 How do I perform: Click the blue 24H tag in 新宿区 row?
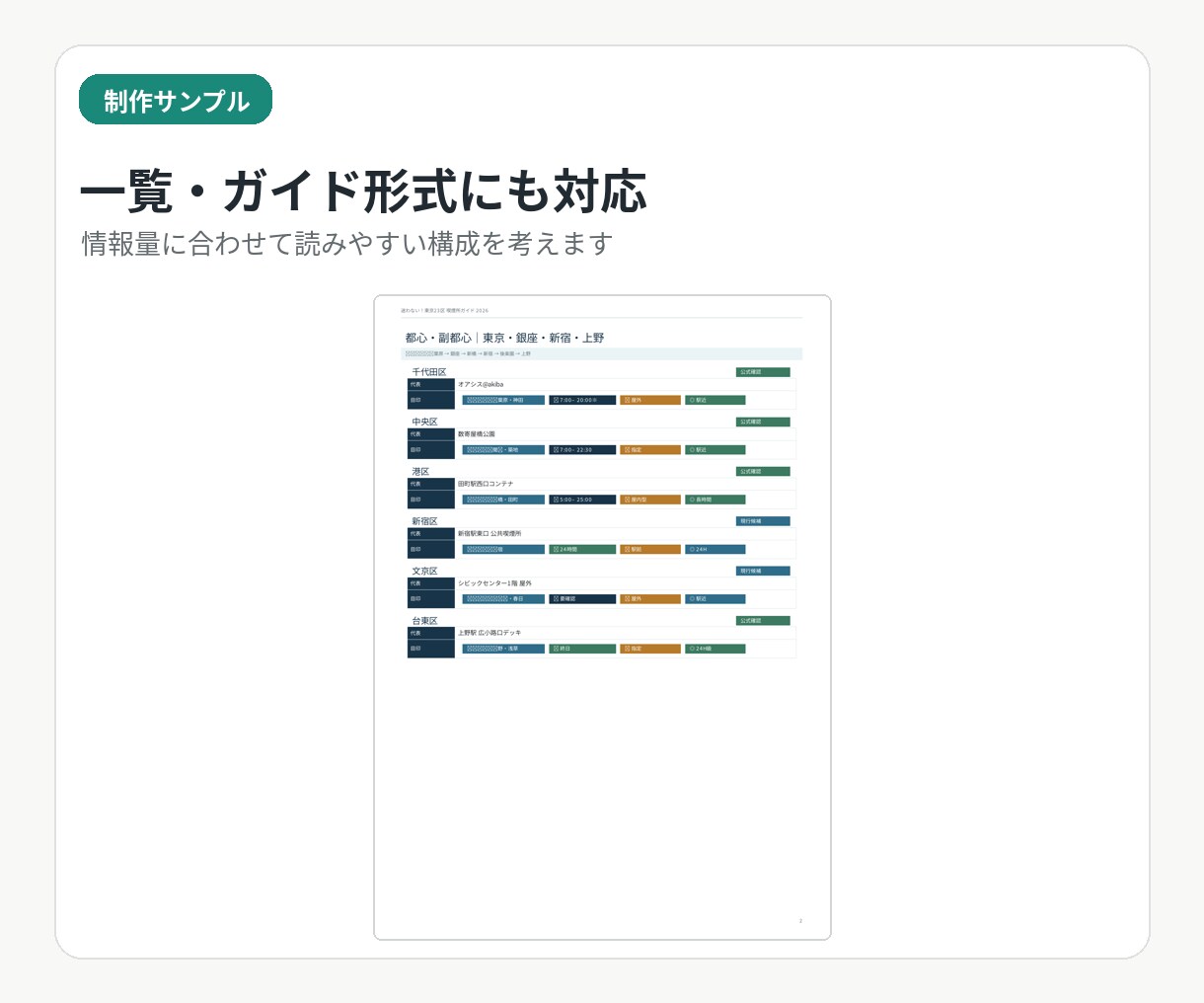715,549
